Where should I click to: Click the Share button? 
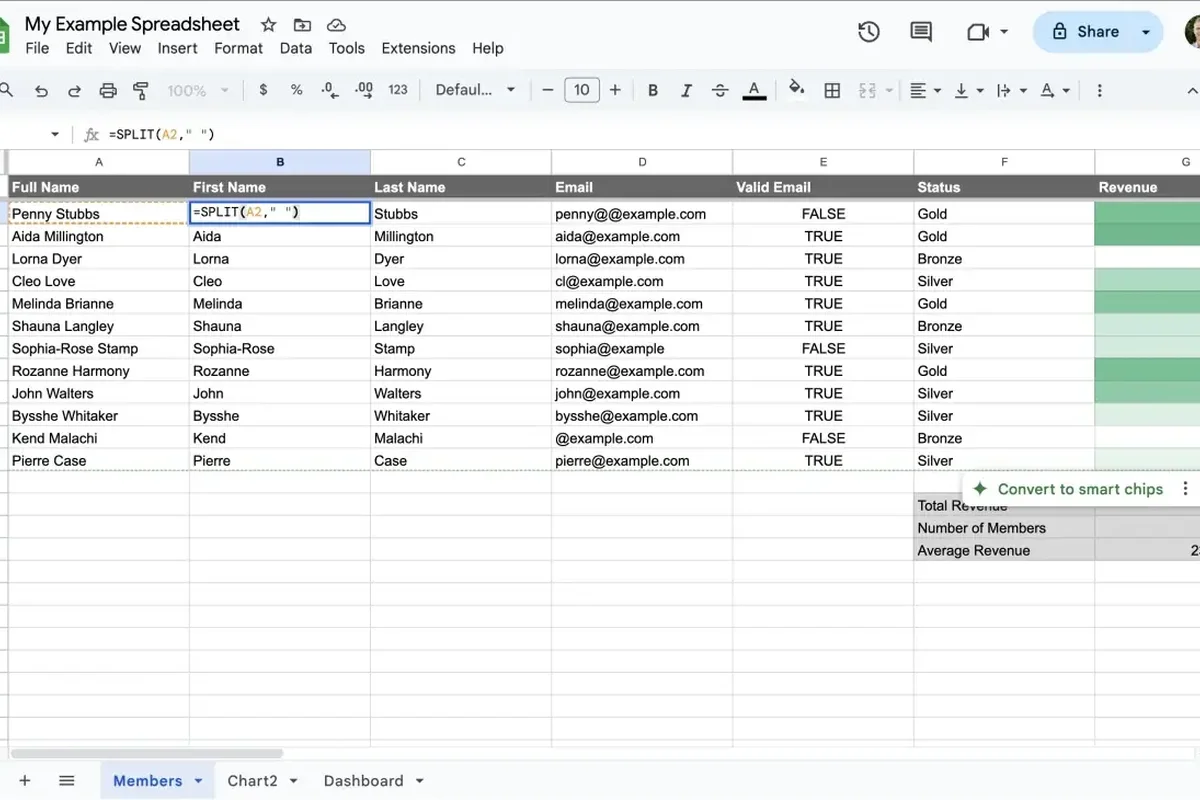pos(1084,32)
